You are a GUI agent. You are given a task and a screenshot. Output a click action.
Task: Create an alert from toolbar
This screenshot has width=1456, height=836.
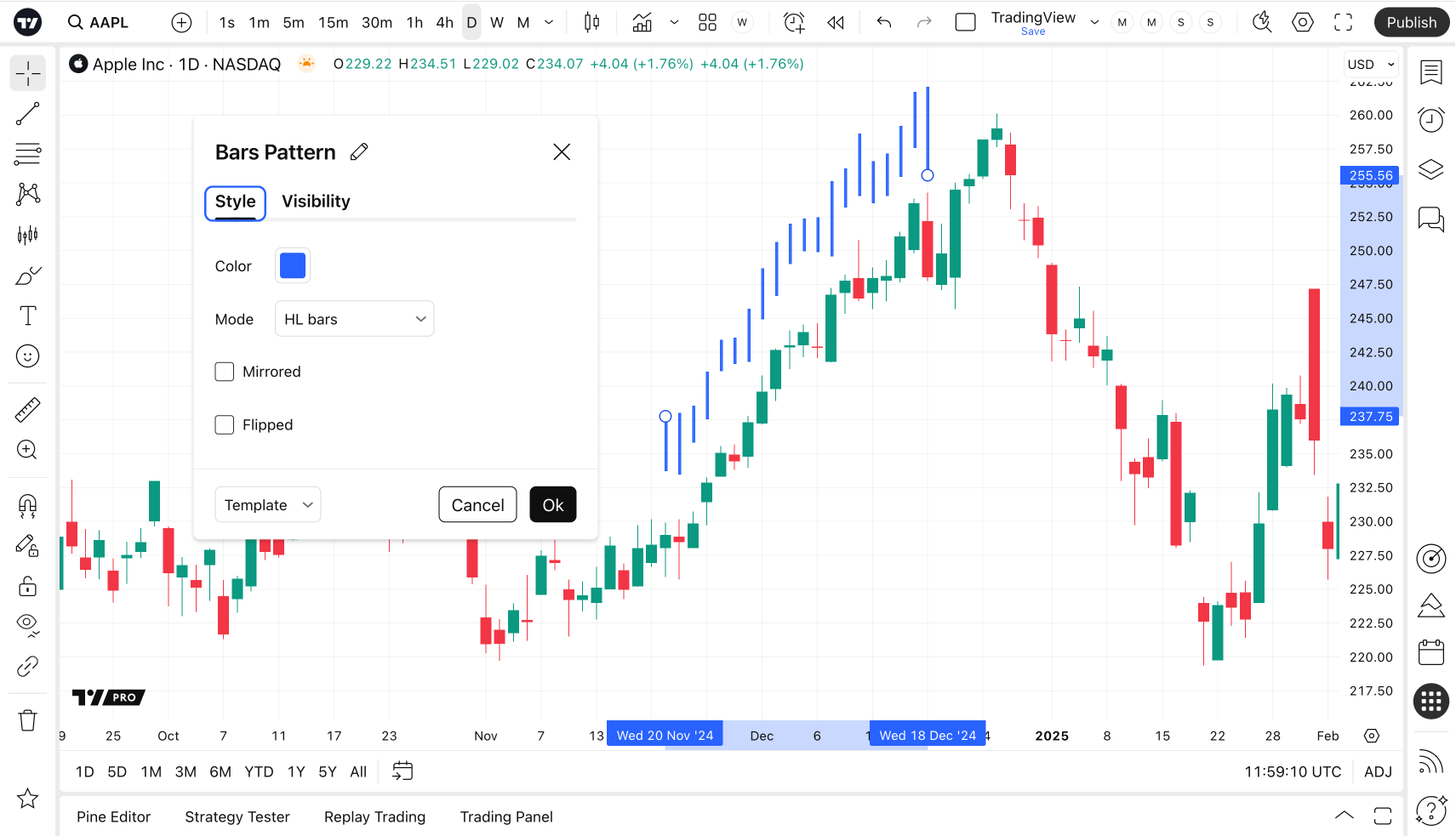794,22
